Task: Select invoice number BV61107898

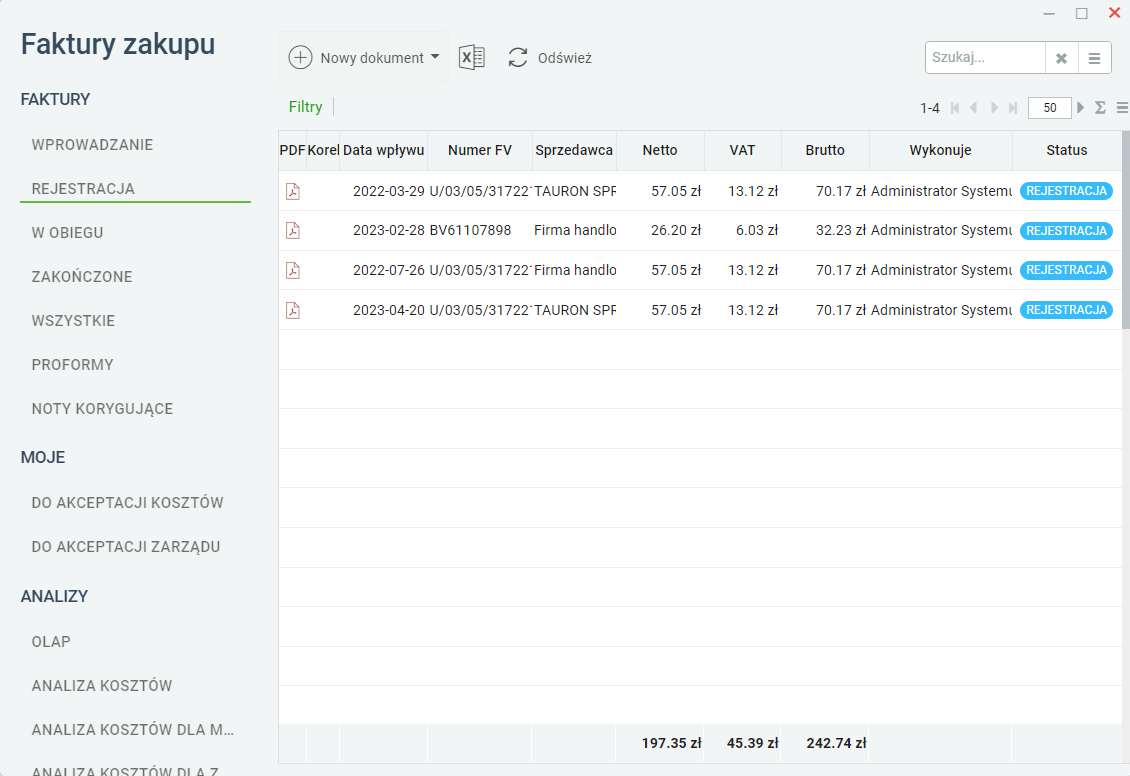Action: pos(470,231)
